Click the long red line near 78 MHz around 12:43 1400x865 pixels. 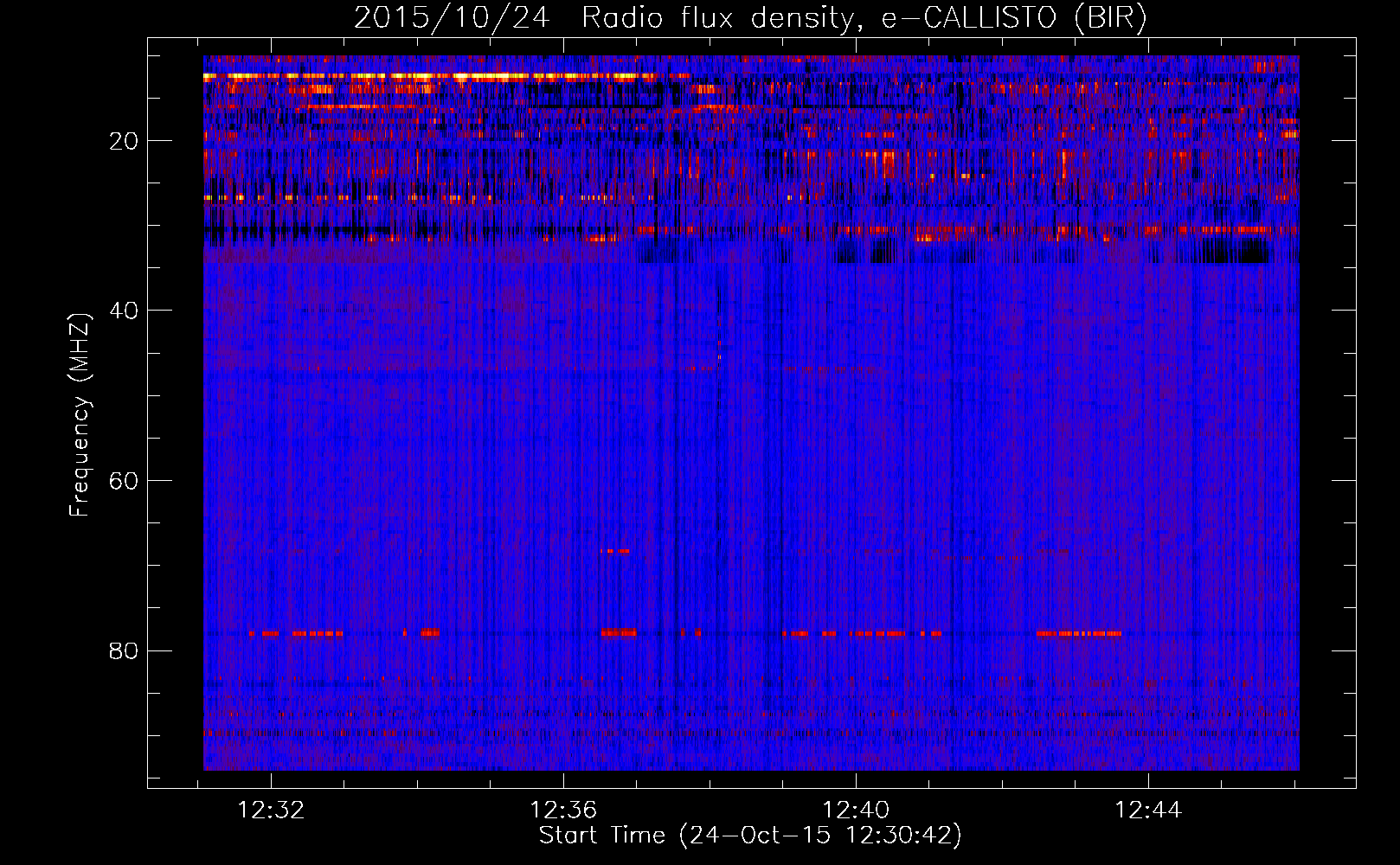coord(1078,633)
